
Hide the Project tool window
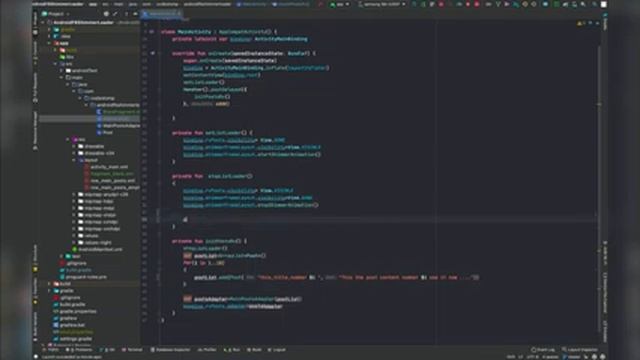(135, 14)
